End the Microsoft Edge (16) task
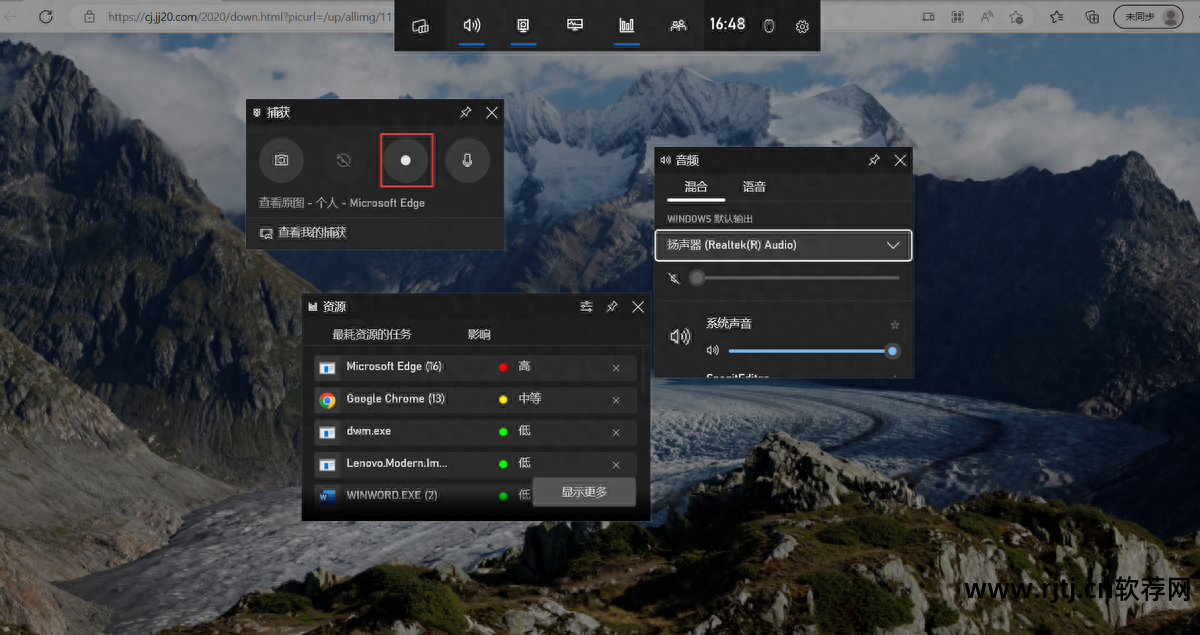This screenshot has height=635, width=1200. click(616, 368)
